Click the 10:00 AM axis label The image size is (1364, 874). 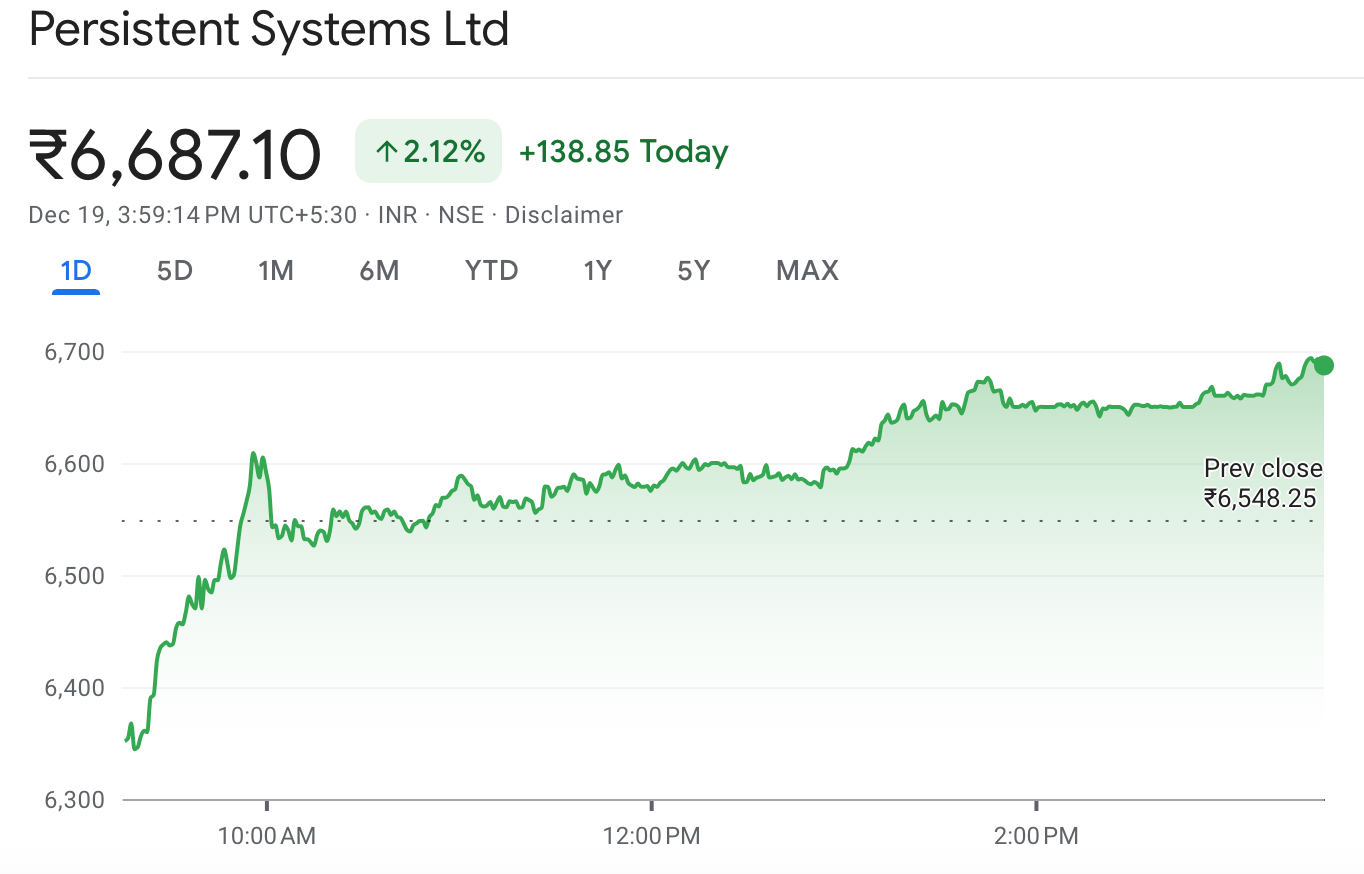pos(267,836)
